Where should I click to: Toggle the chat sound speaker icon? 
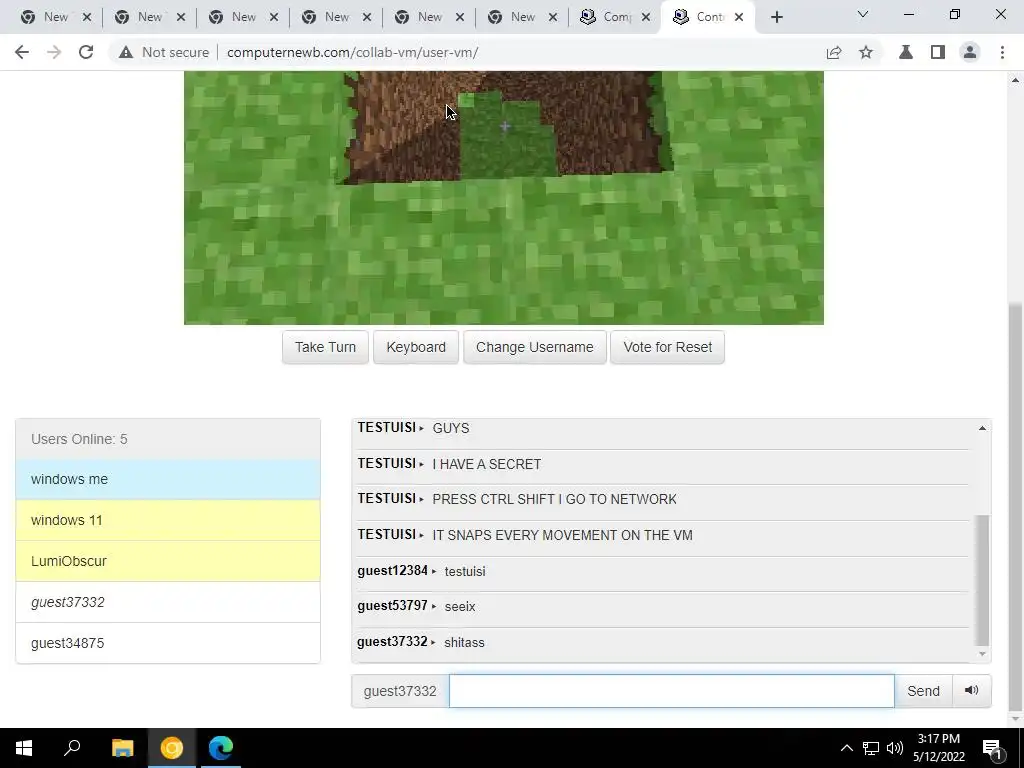click(972, 691)
